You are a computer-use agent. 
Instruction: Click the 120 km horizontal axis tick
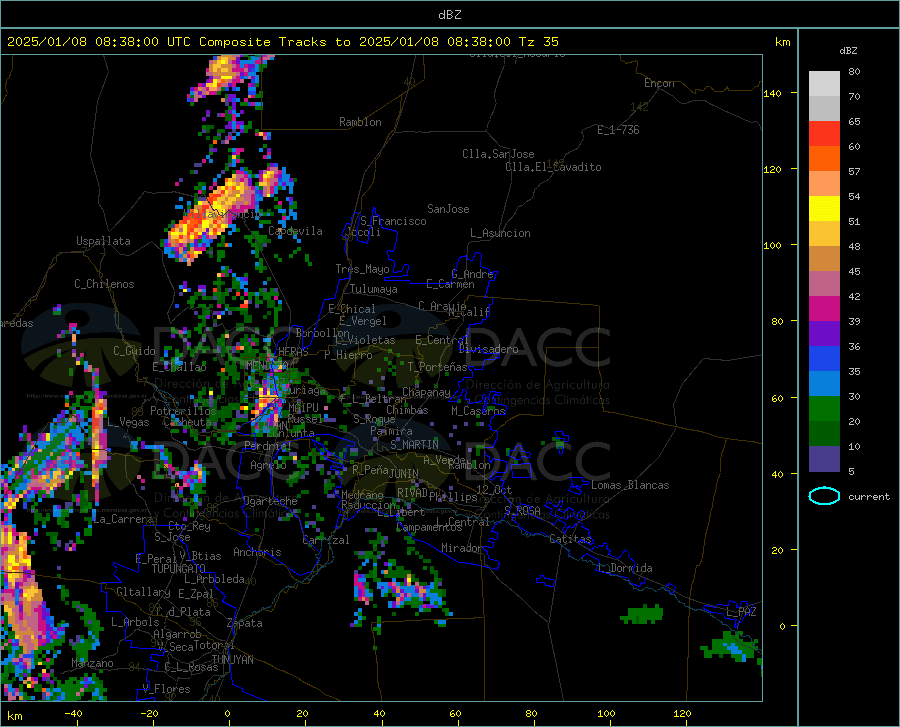[682, 713]
